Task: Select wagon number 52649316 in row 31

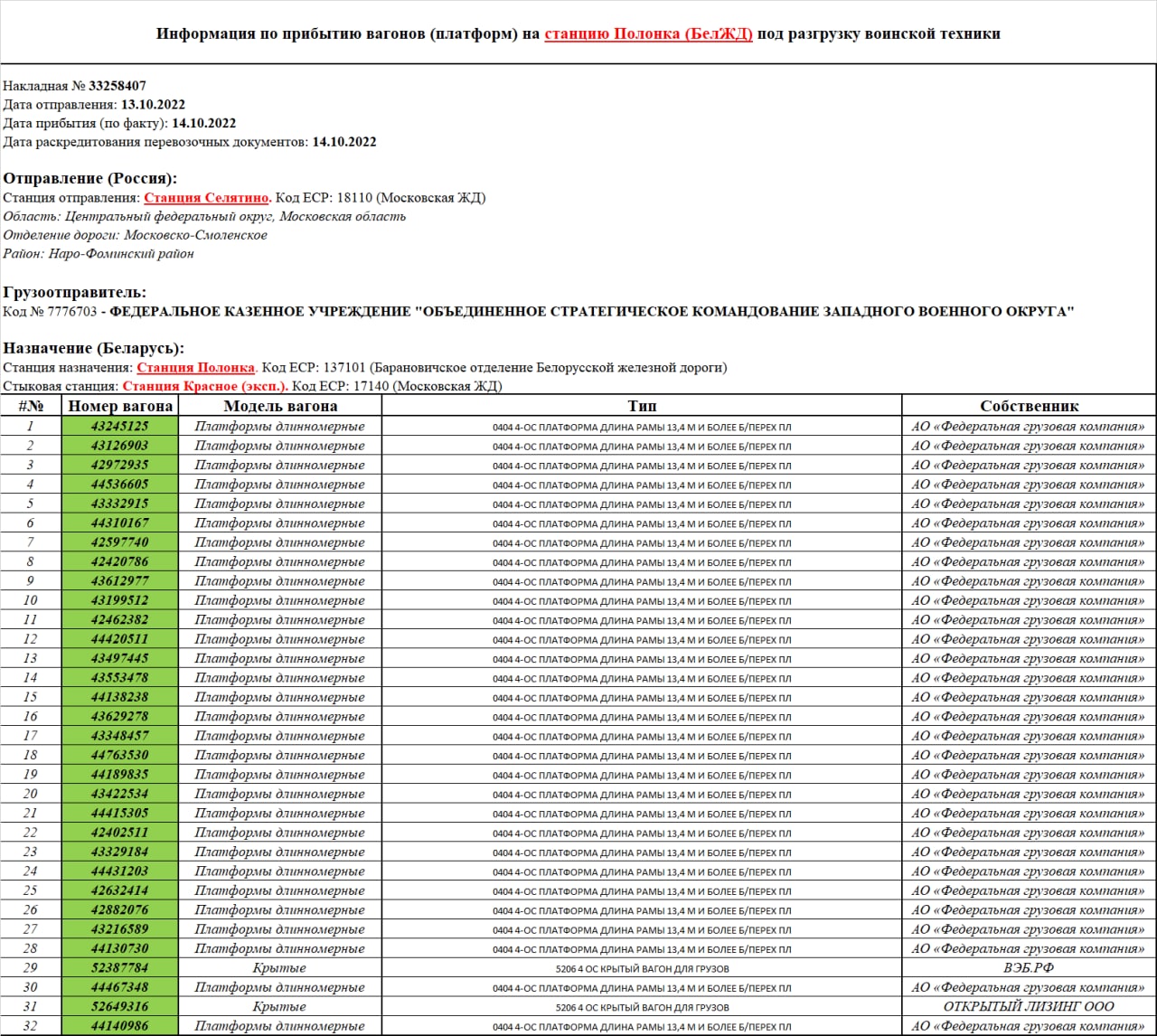Action: tap(120, 1006)
